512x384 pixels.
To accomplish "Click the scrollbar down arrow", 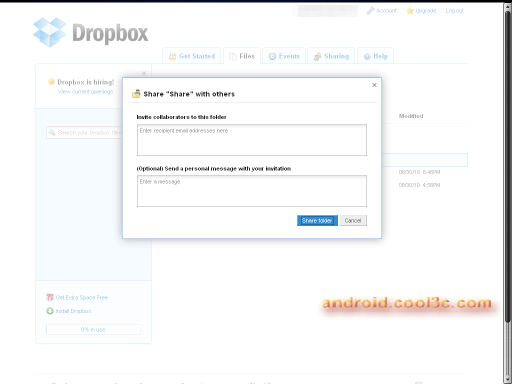I will (x=507, y=380).
